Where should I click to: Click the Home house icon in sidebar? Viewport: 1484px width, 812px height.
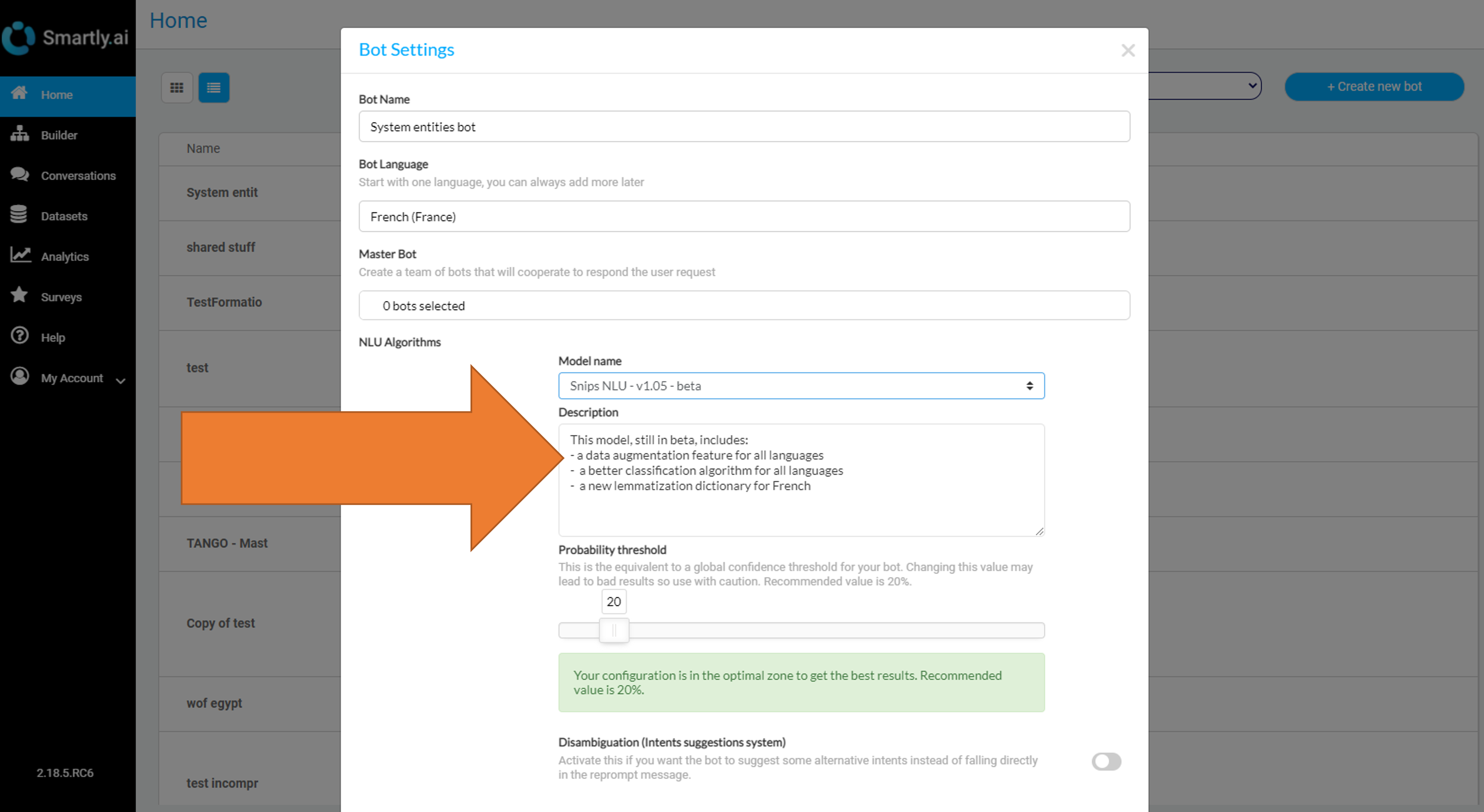click(19, 93)
